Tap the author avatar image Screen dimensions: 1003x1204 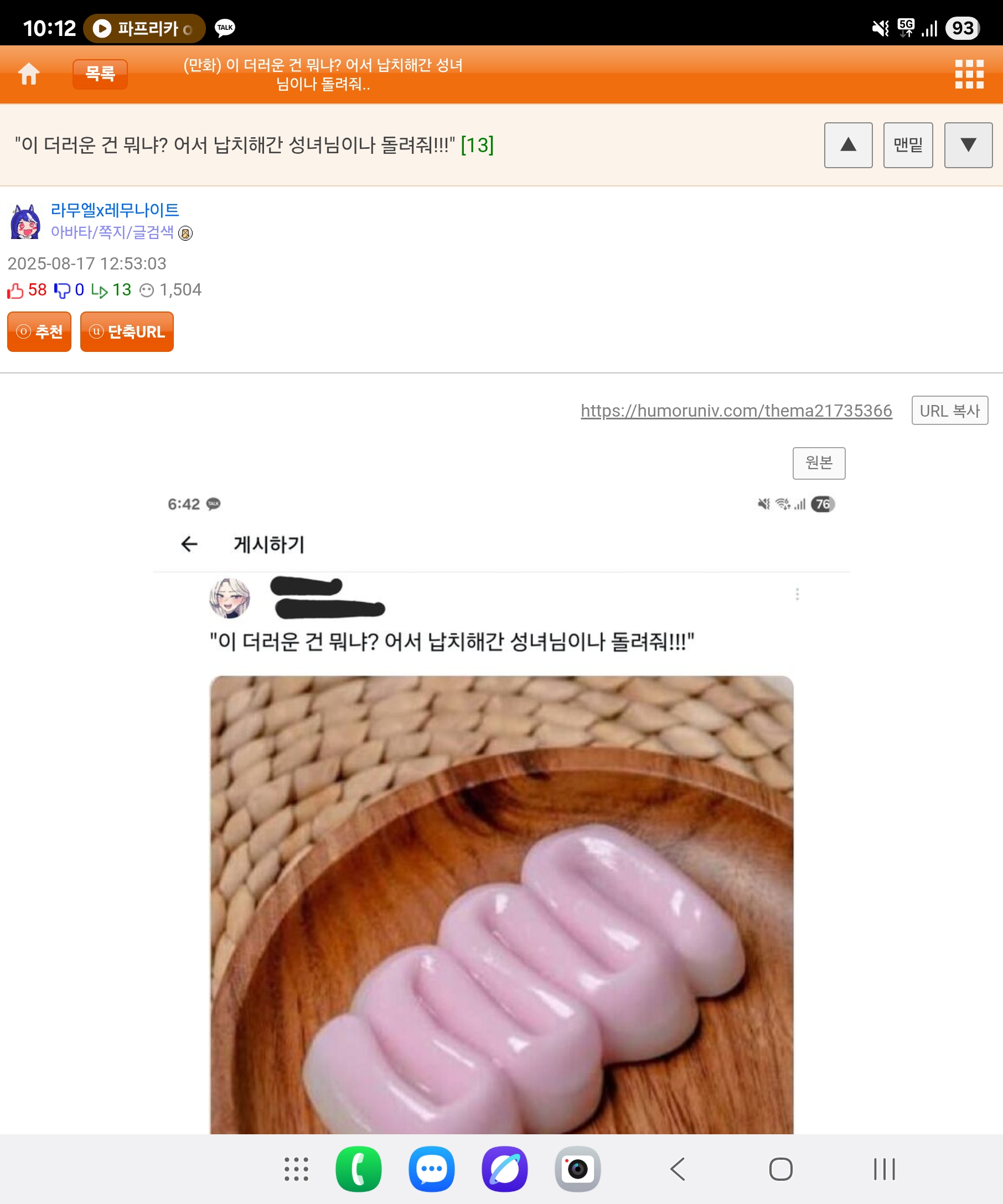(x=26, y=221)
